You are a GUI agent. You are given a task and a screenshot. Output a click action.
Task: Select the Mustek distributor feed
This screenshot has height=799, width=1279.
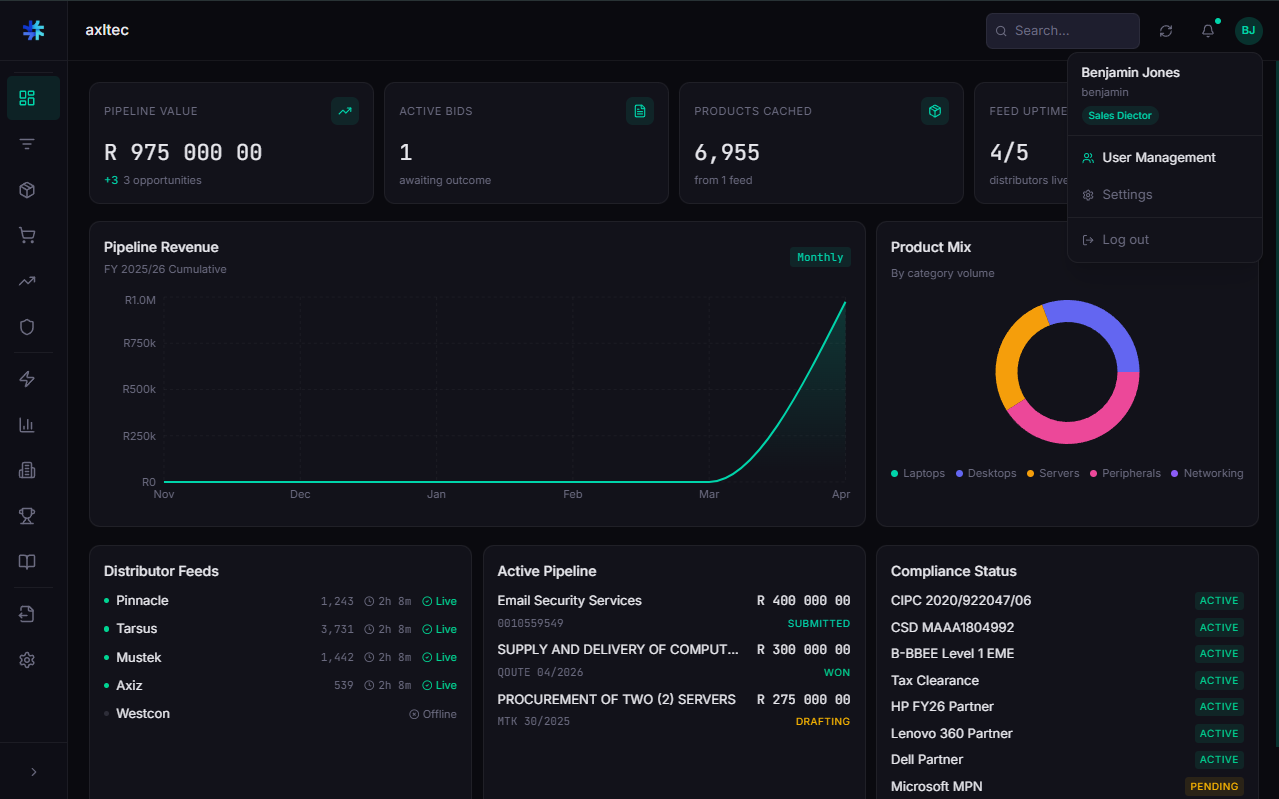[280, 657]
